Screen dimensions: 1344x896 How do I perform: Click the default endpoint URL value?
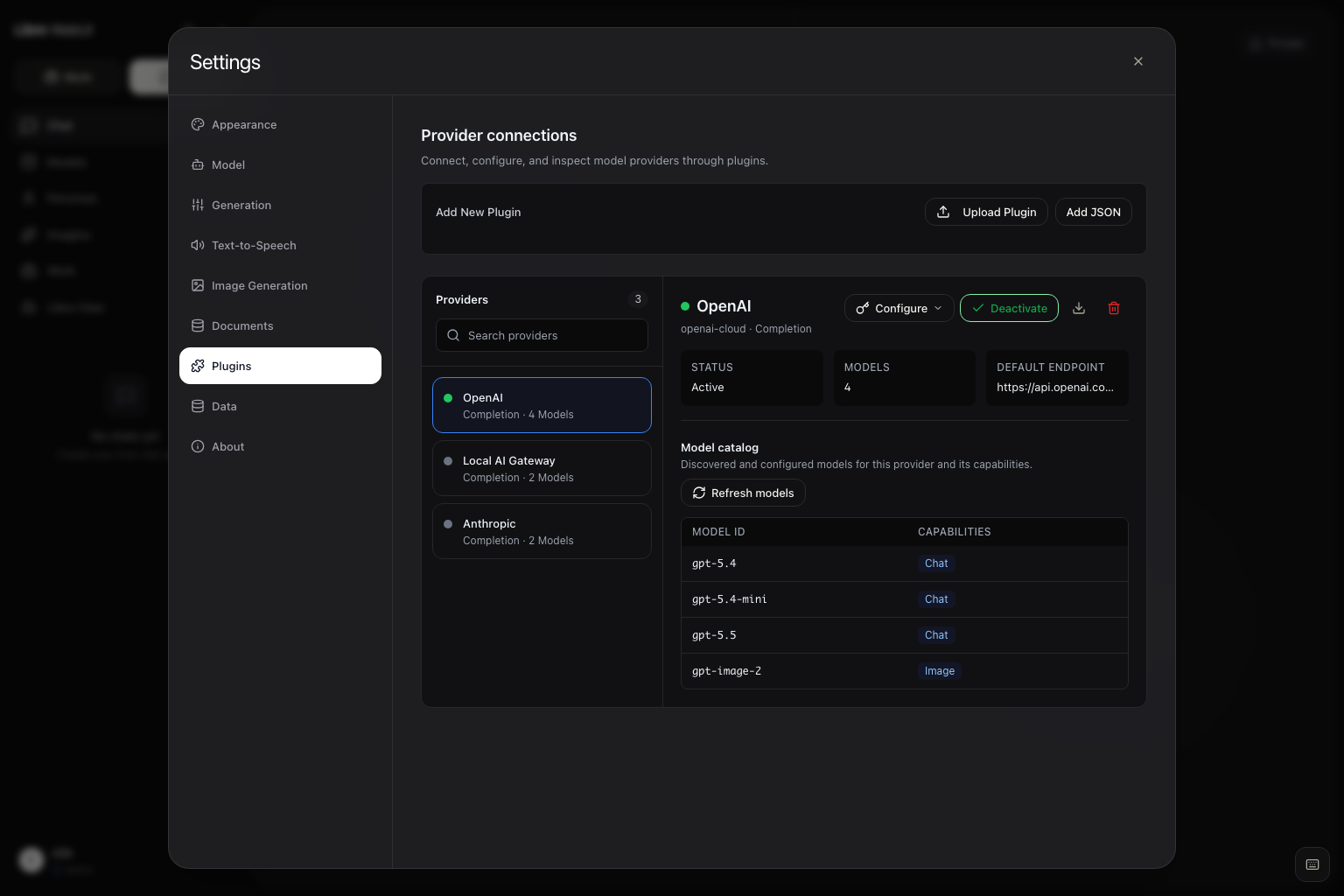point(1055,387)
